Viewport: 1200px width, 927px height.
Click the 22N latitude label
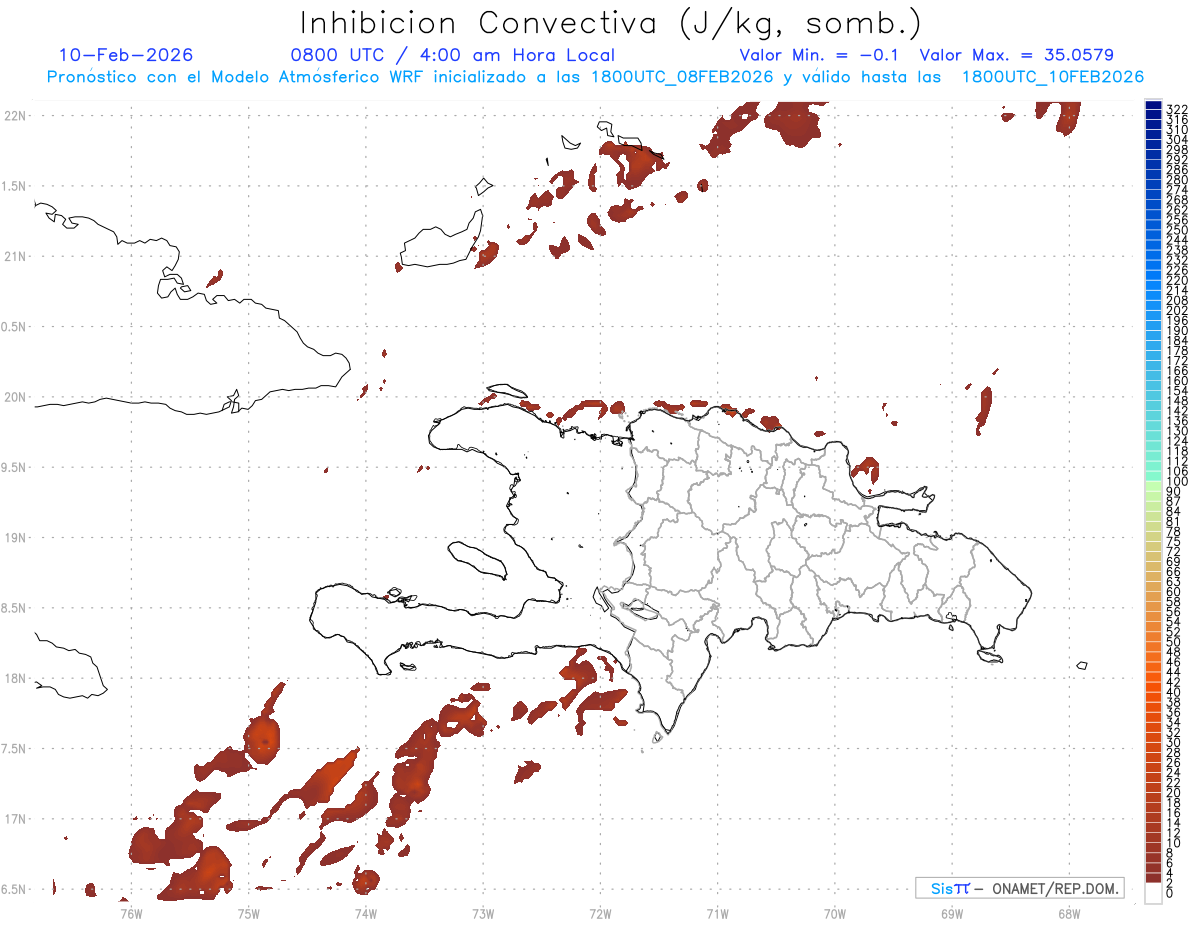tap(15, 116)
